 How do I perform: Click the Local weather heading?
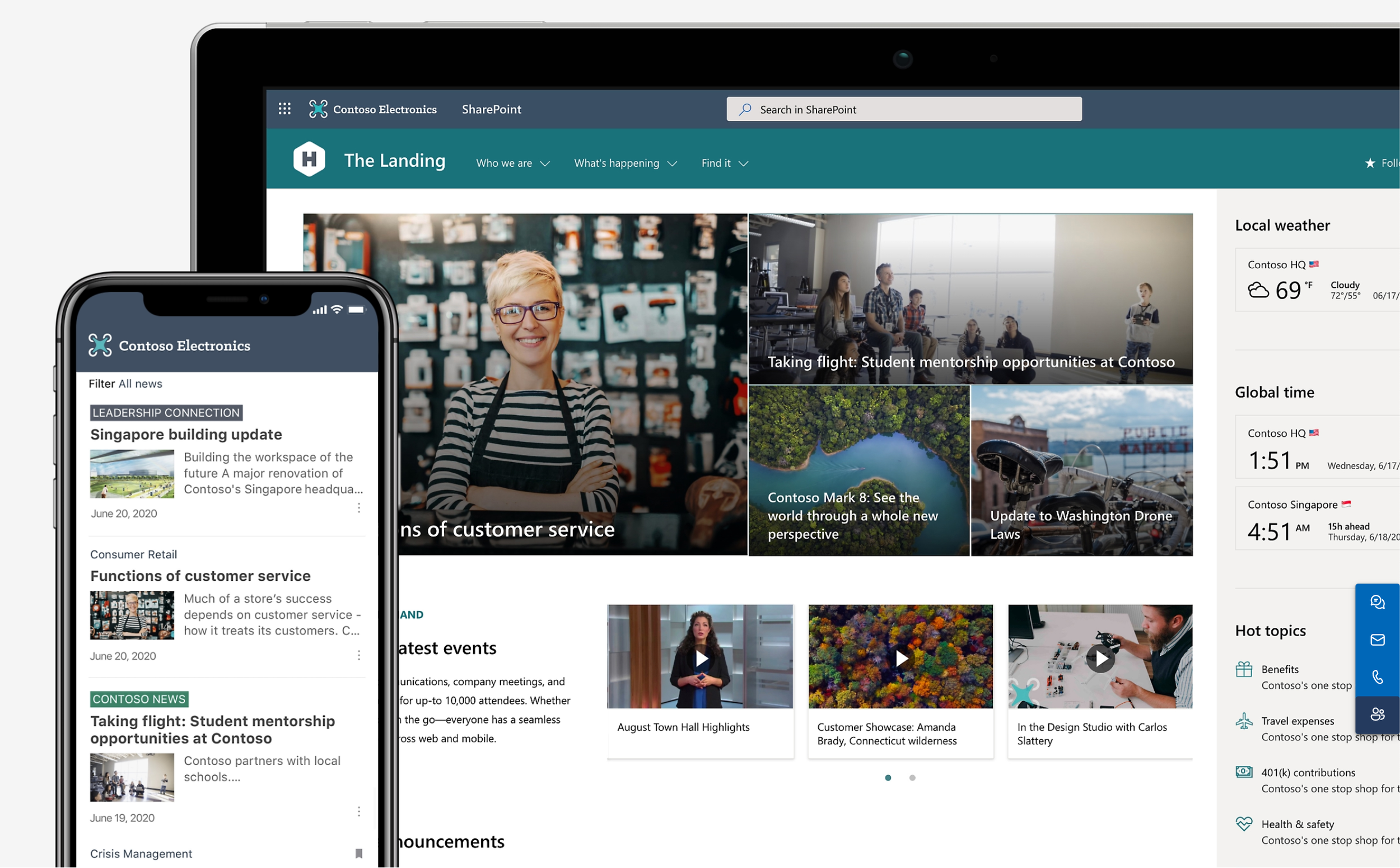tap(1282, 225)
